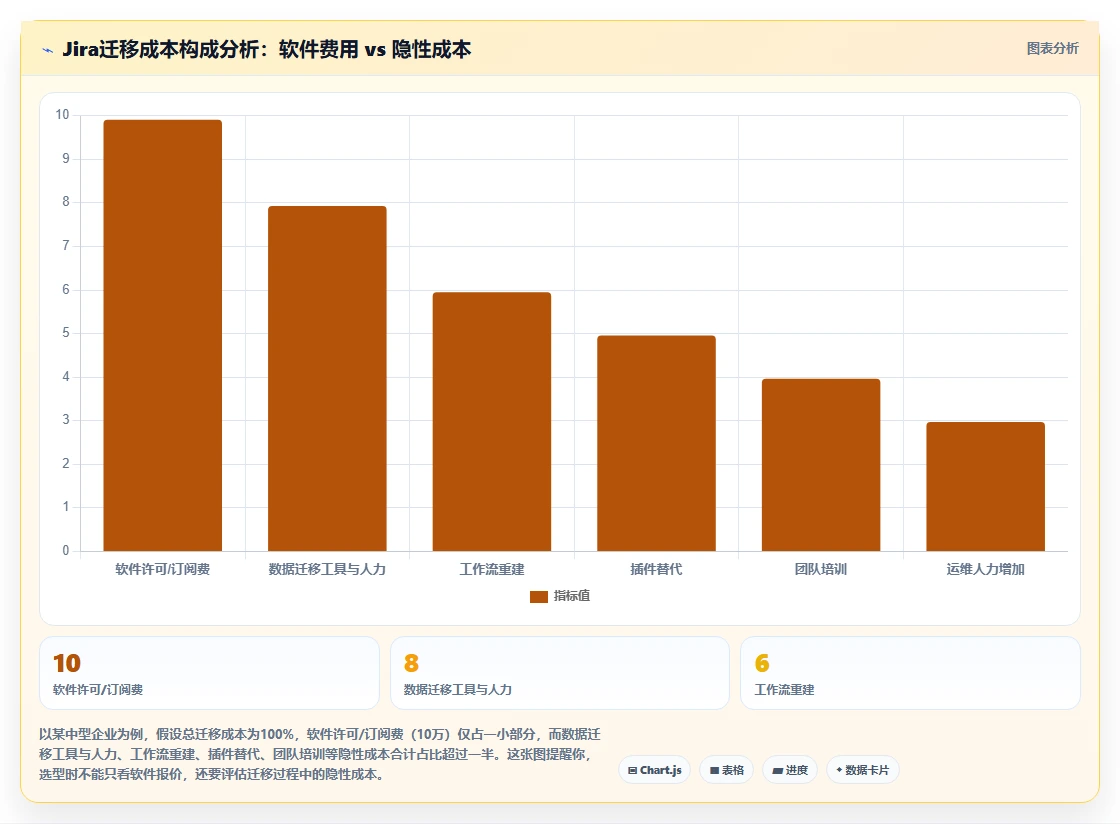1120x824 pixels.
Task: Click the blue icon before the Jira title
Action: click(48, 50)
